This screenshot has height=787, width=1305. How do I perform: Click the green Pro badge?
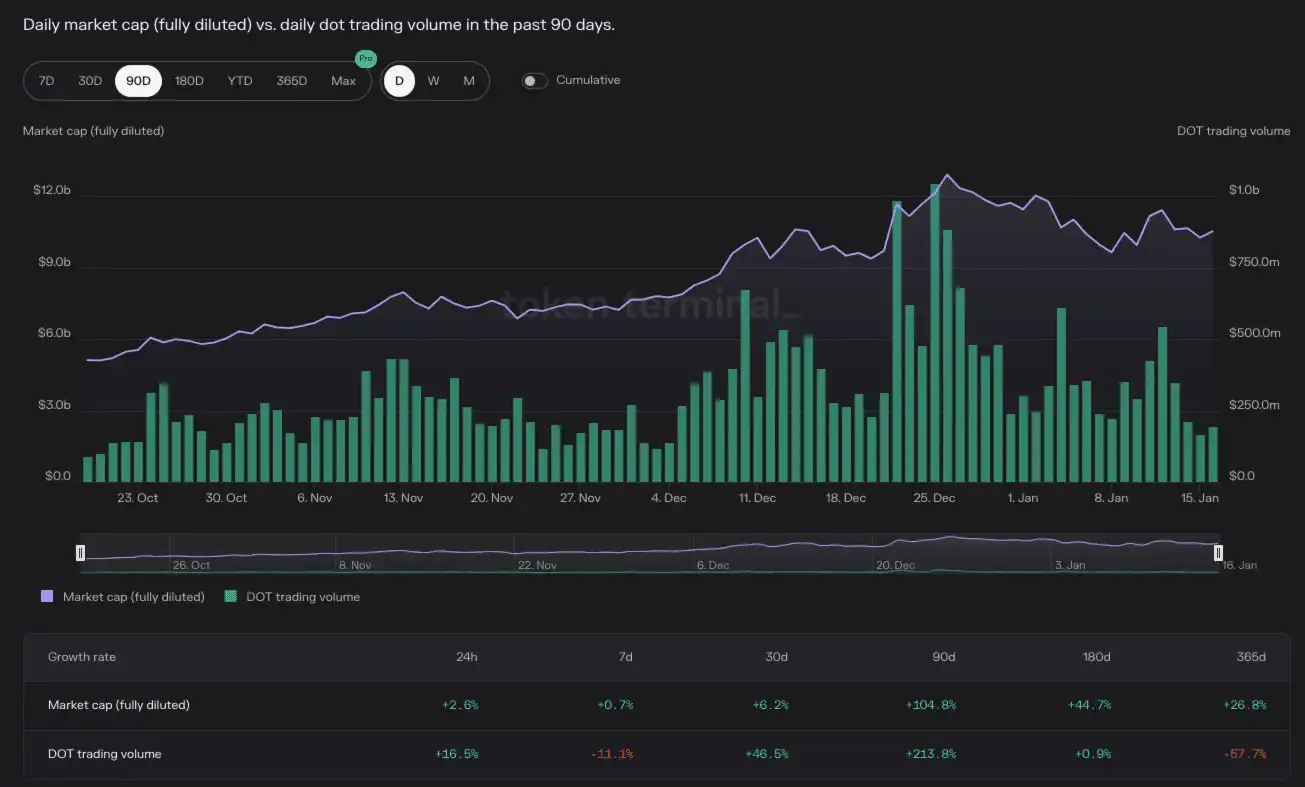tap(365, 59)
